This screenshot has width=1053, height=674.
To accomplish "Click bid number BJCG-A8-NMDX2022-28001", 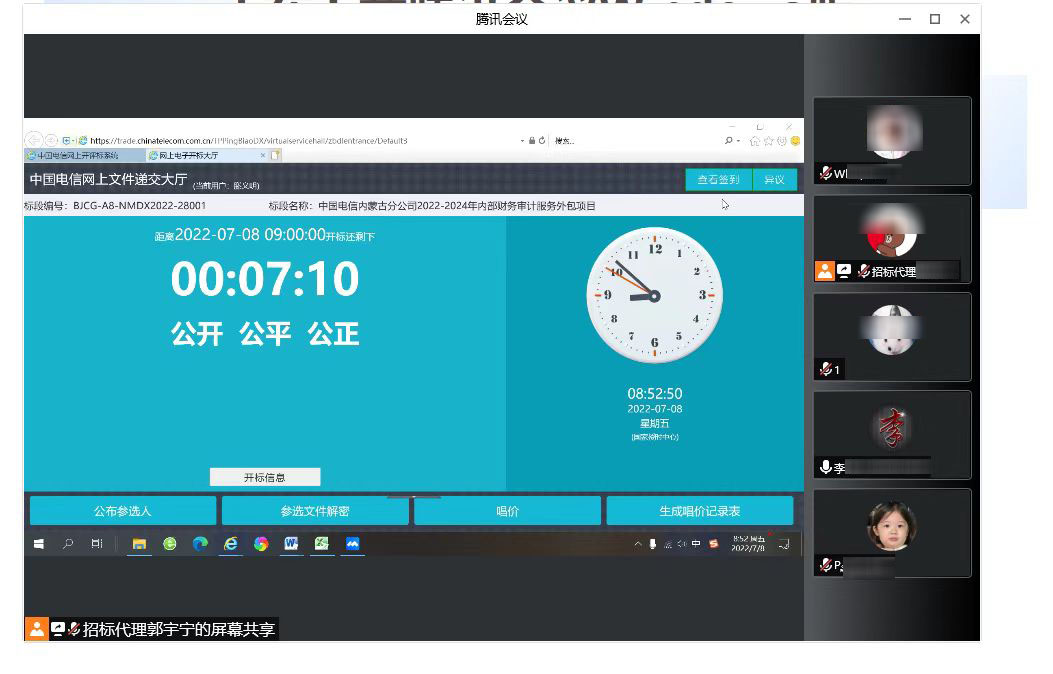I will pos(140,205).
